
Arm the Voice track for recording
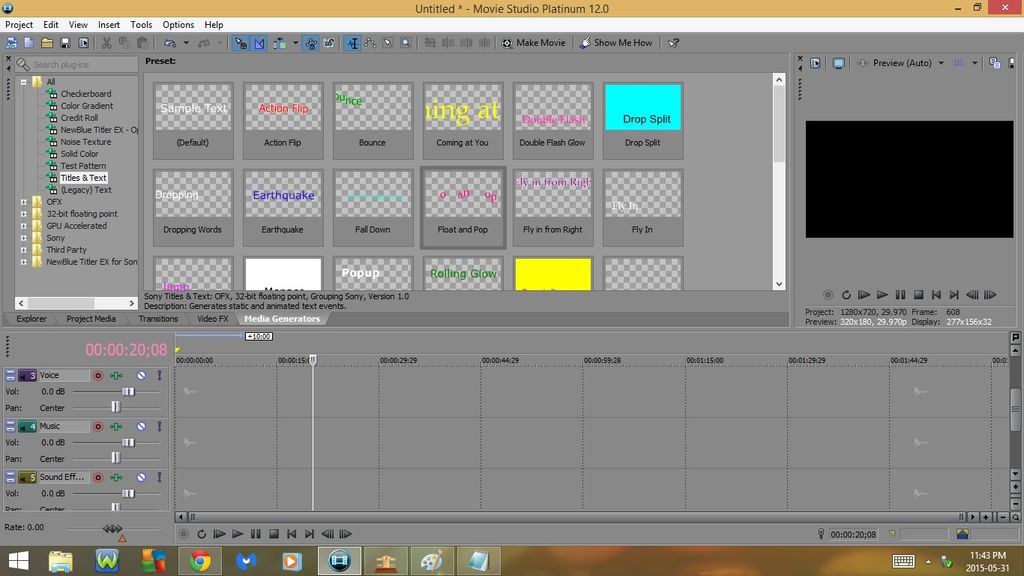click(x=98, y=376)
